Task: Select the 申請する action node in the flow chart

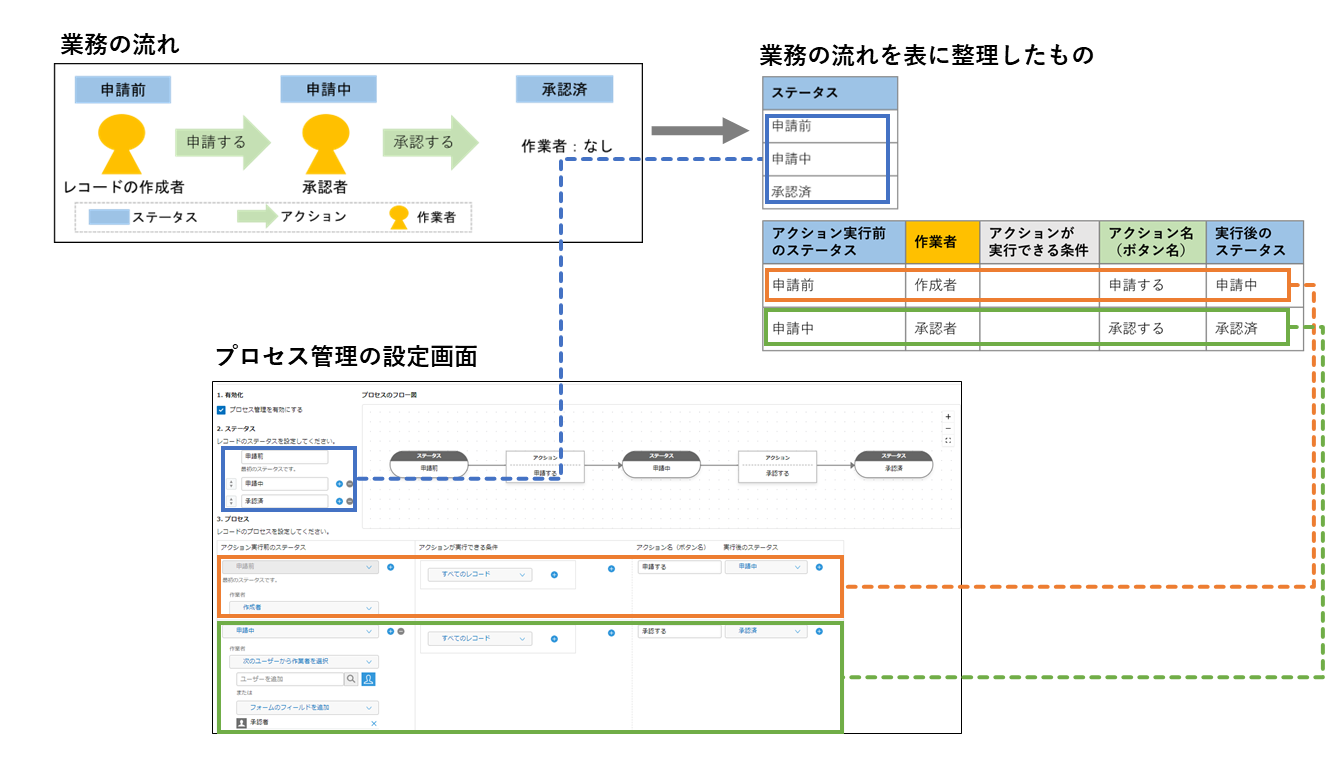Action: [545, 467]
